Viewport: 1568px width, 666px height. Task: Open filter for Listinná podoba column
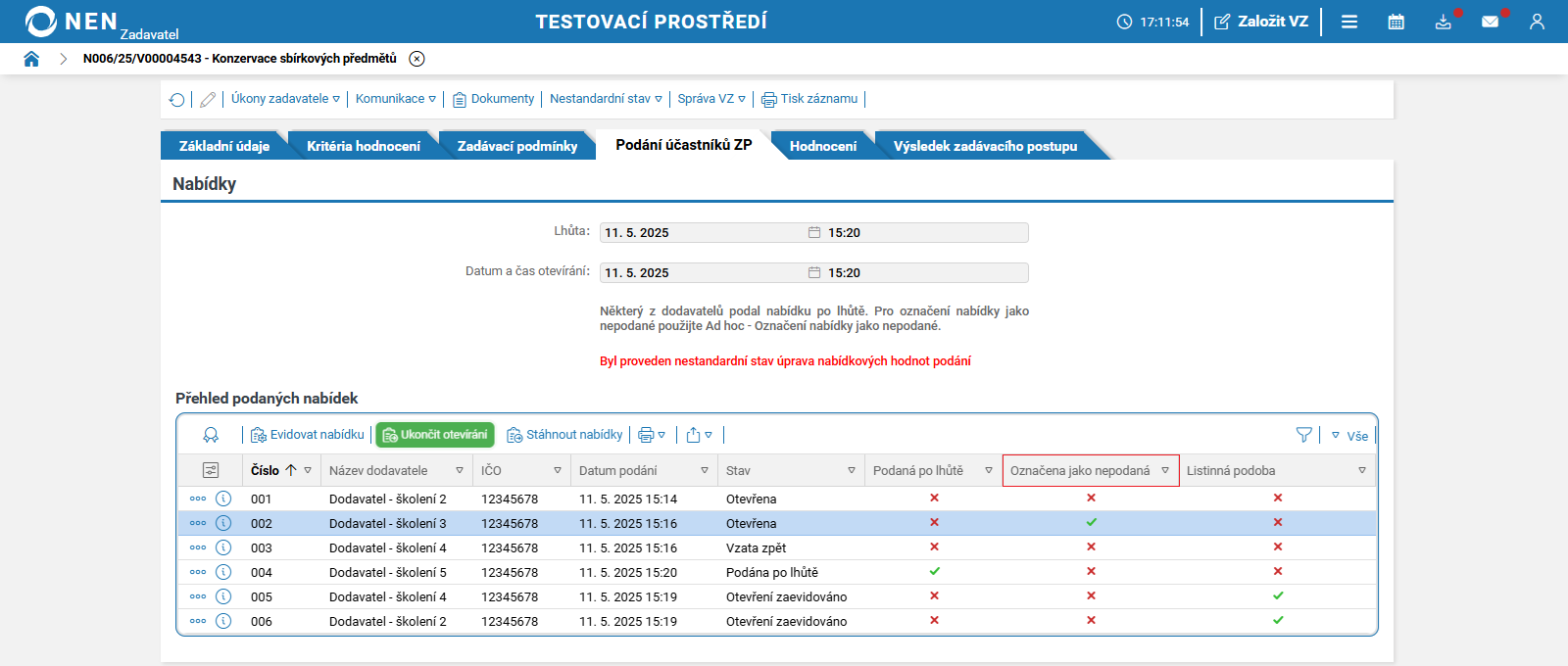1362,471
